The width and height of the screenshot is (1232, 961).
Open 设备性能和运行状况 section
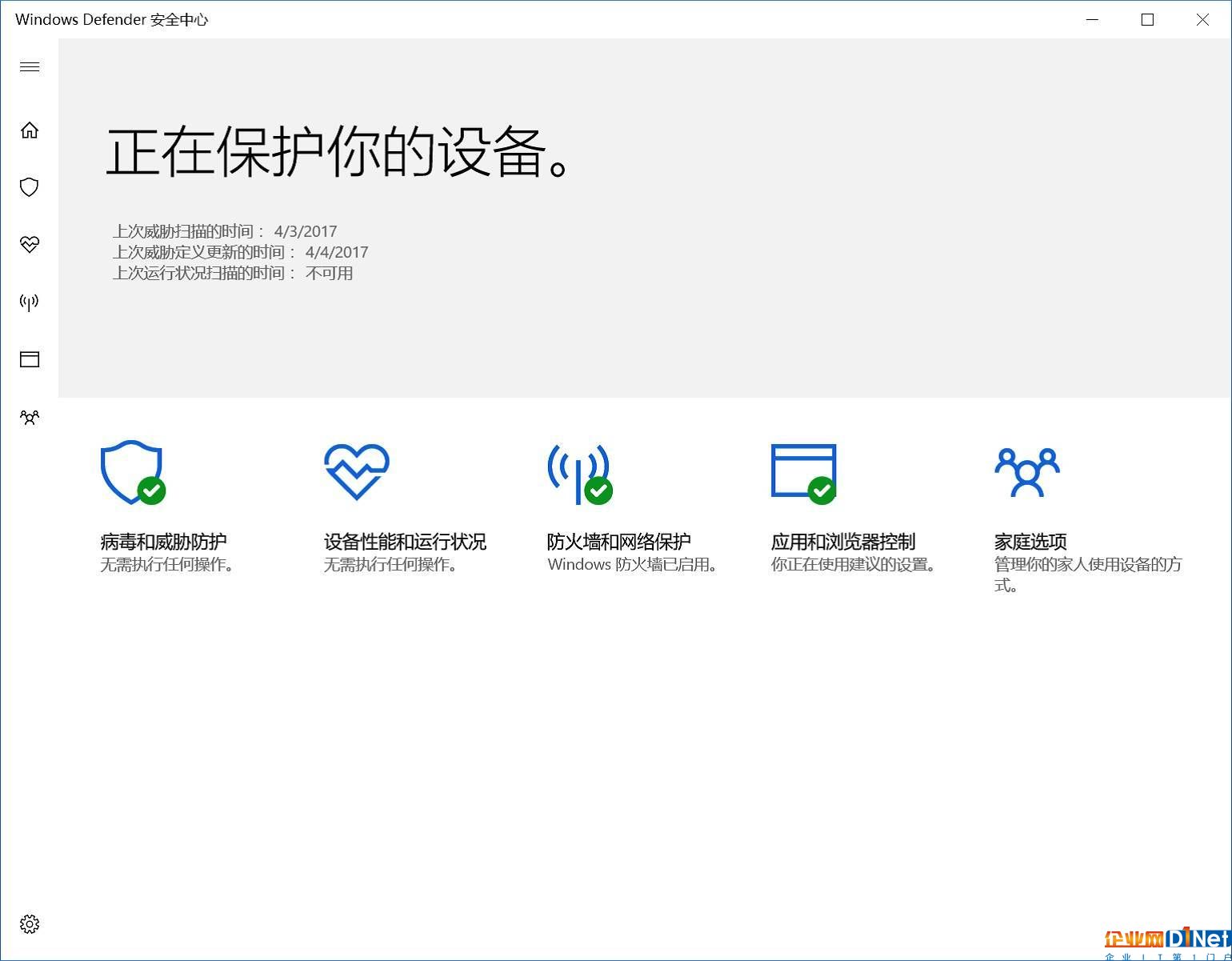point(405,542)
